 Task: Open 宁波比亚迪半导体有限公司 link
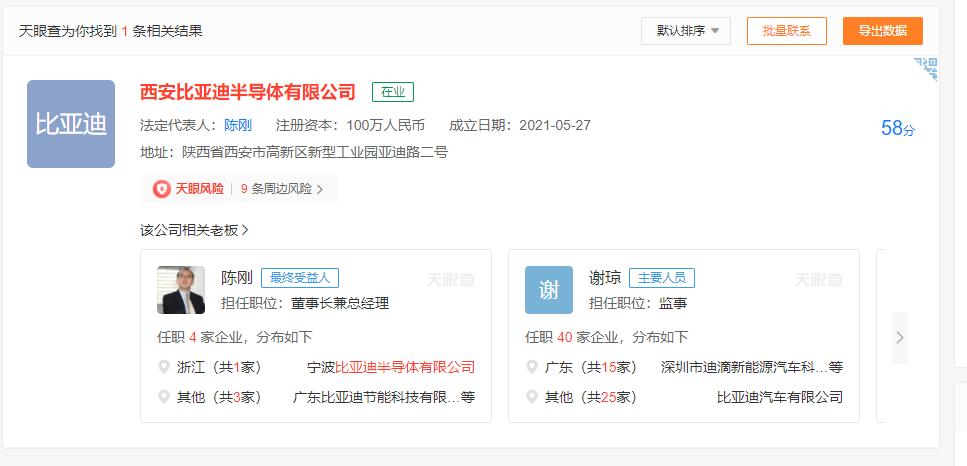coord(391,367)
